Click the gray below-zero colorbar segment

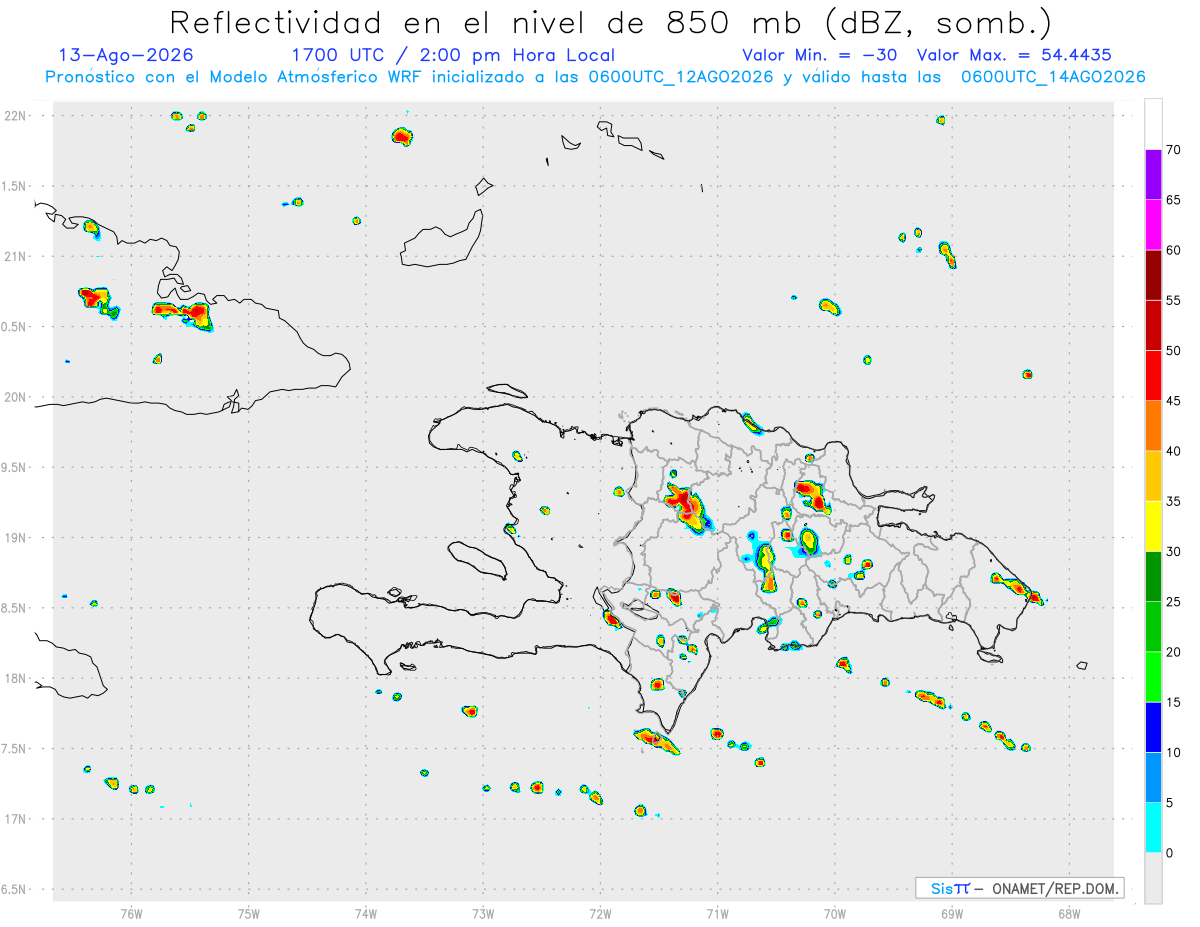pos(1153,878)
